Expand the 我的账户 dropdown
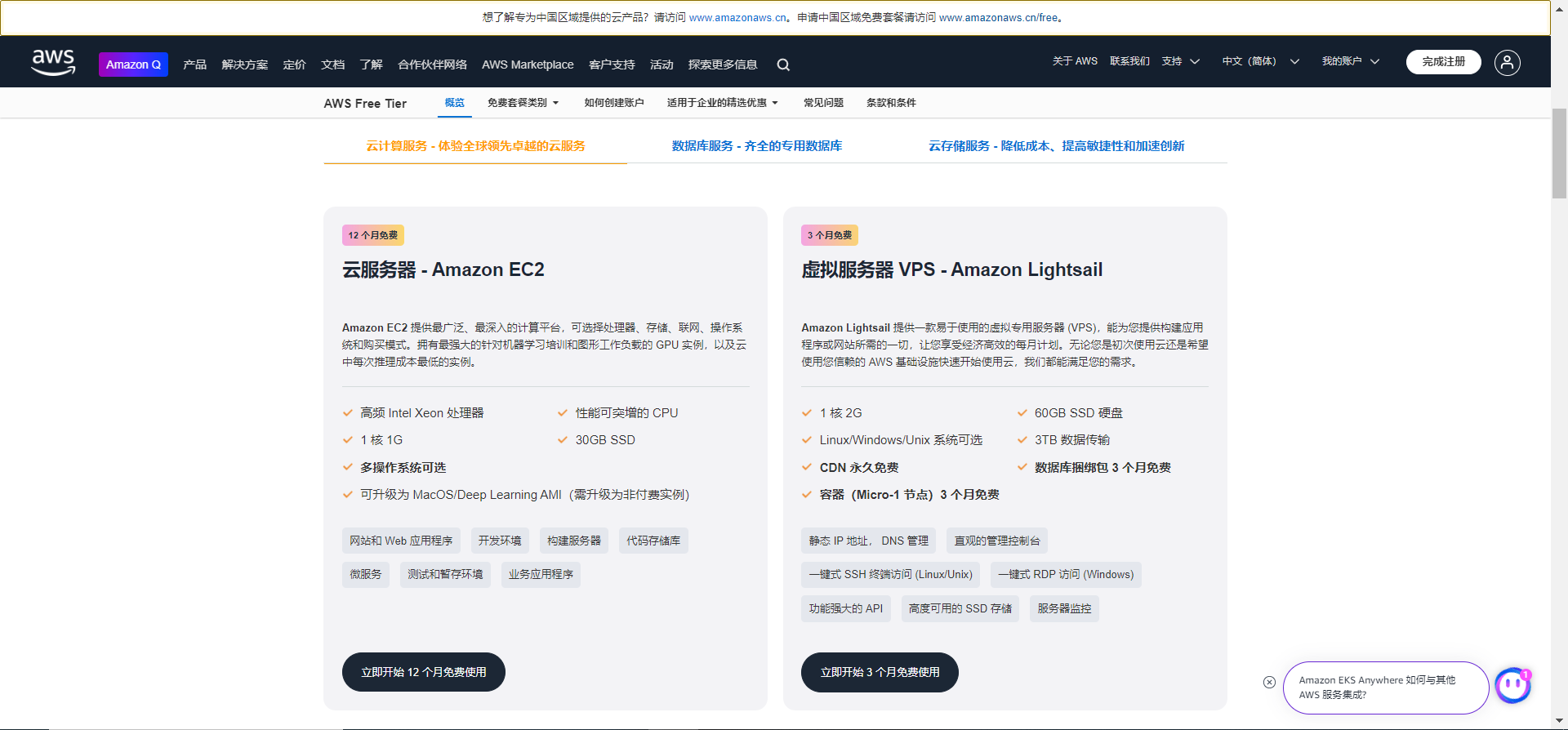This screenshot has width=1568, height=730. coord(1351,61)
